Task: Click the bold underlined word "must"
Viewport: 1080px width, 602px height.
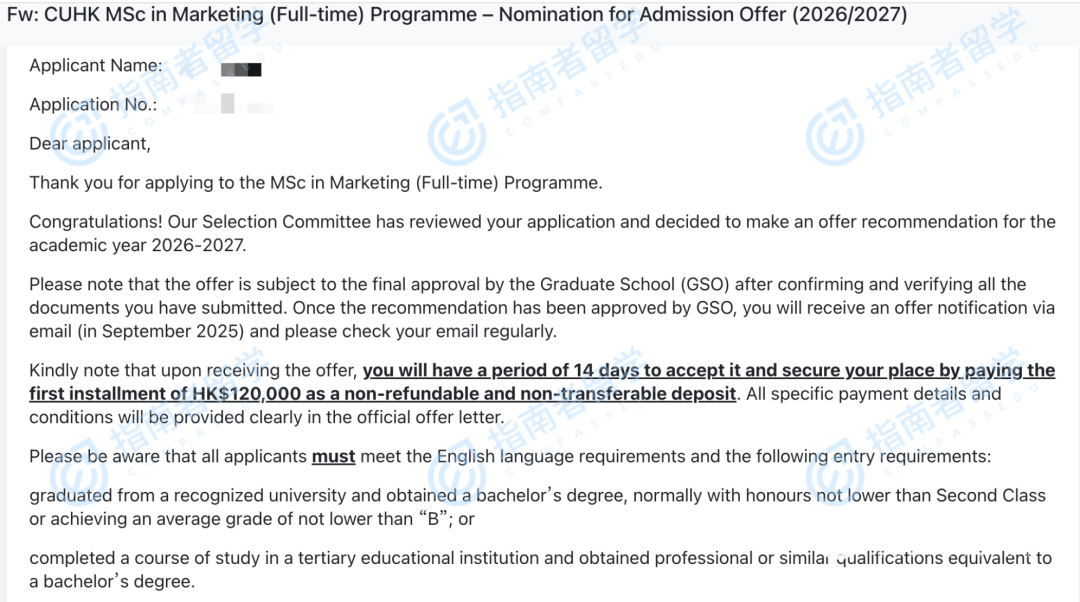Action: [333, 457]
